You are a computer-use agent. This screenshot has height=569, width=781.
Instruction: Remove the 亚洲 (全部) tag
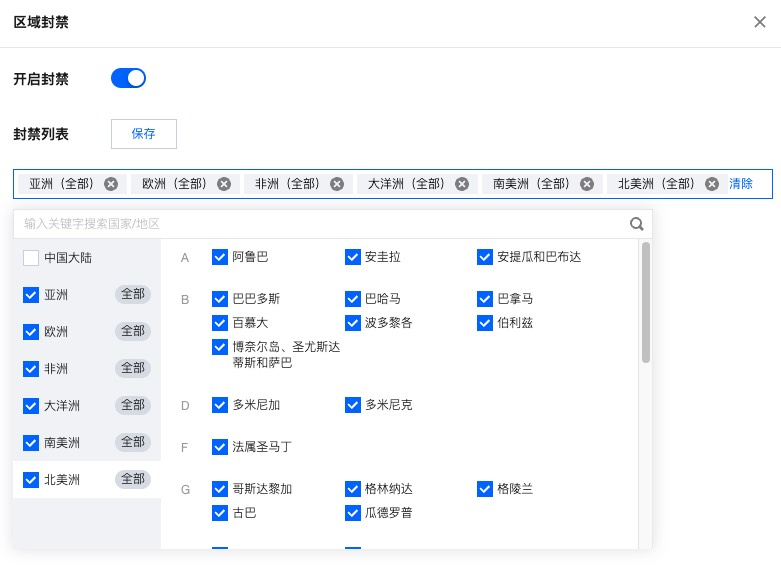[111, 184]
